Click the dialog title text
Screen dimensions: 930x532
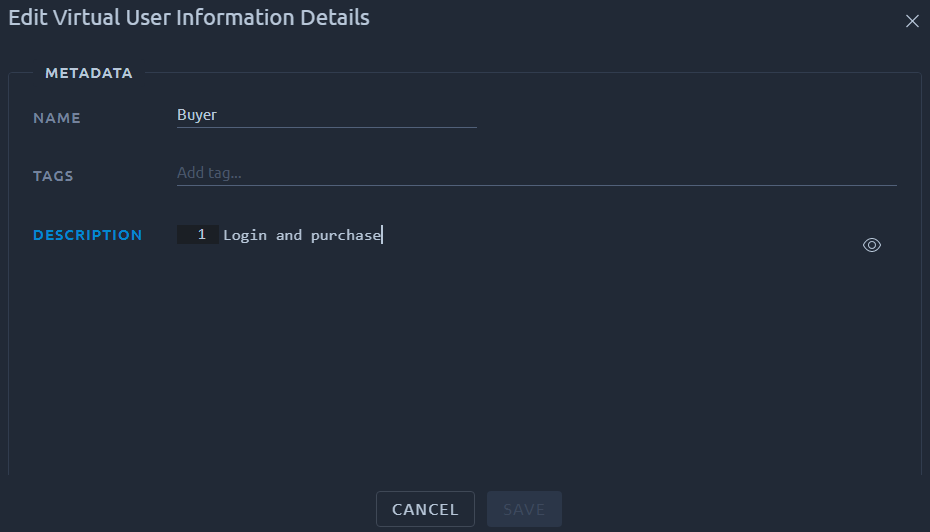click(189, 18)
